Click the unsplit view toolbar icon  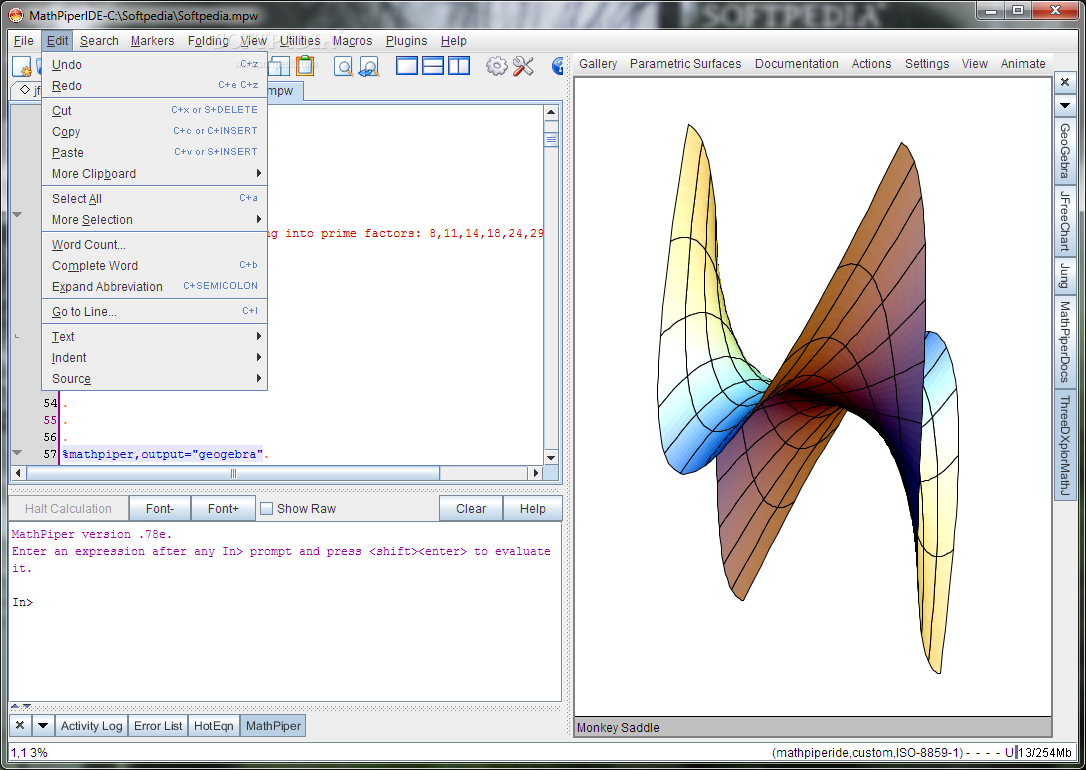pyautogui.click(x=407, y=66)
